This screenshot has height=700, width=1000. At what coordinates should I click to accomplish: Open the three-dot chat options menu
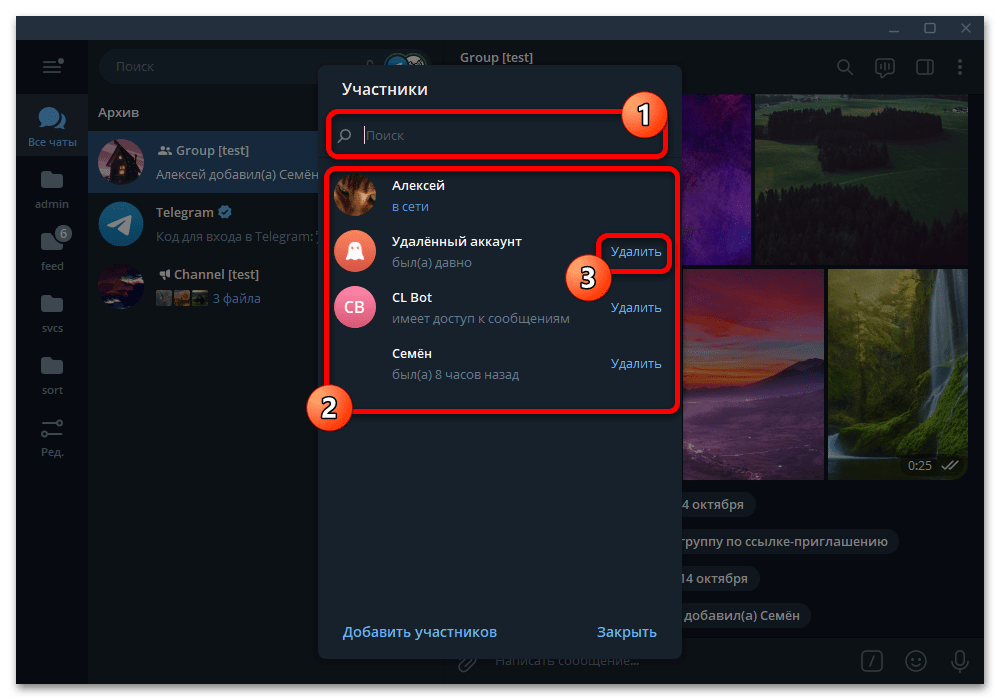(x=960, y=67)
